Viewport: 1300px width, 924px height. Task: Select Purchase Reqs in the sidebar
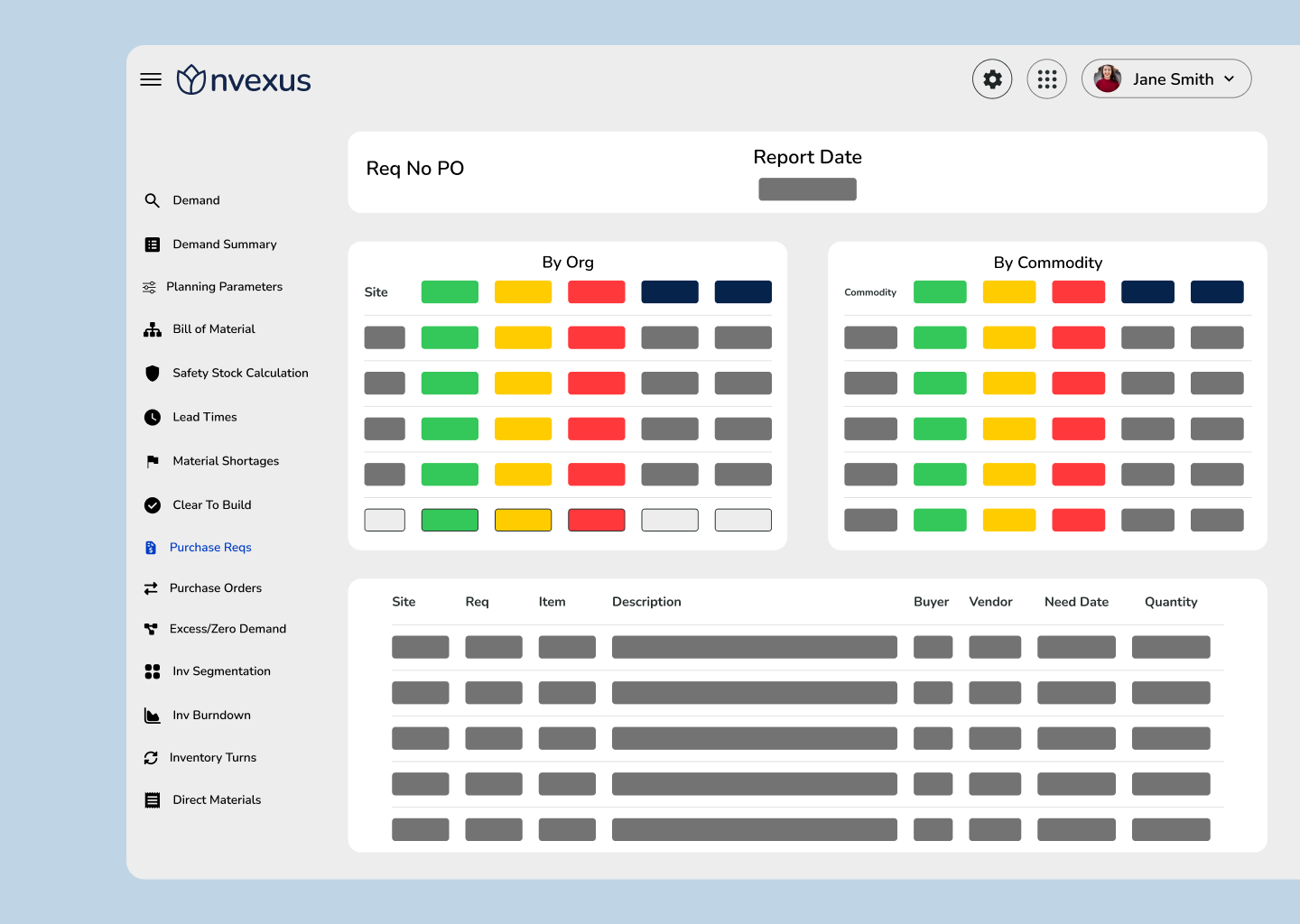(x=210, y=548)
